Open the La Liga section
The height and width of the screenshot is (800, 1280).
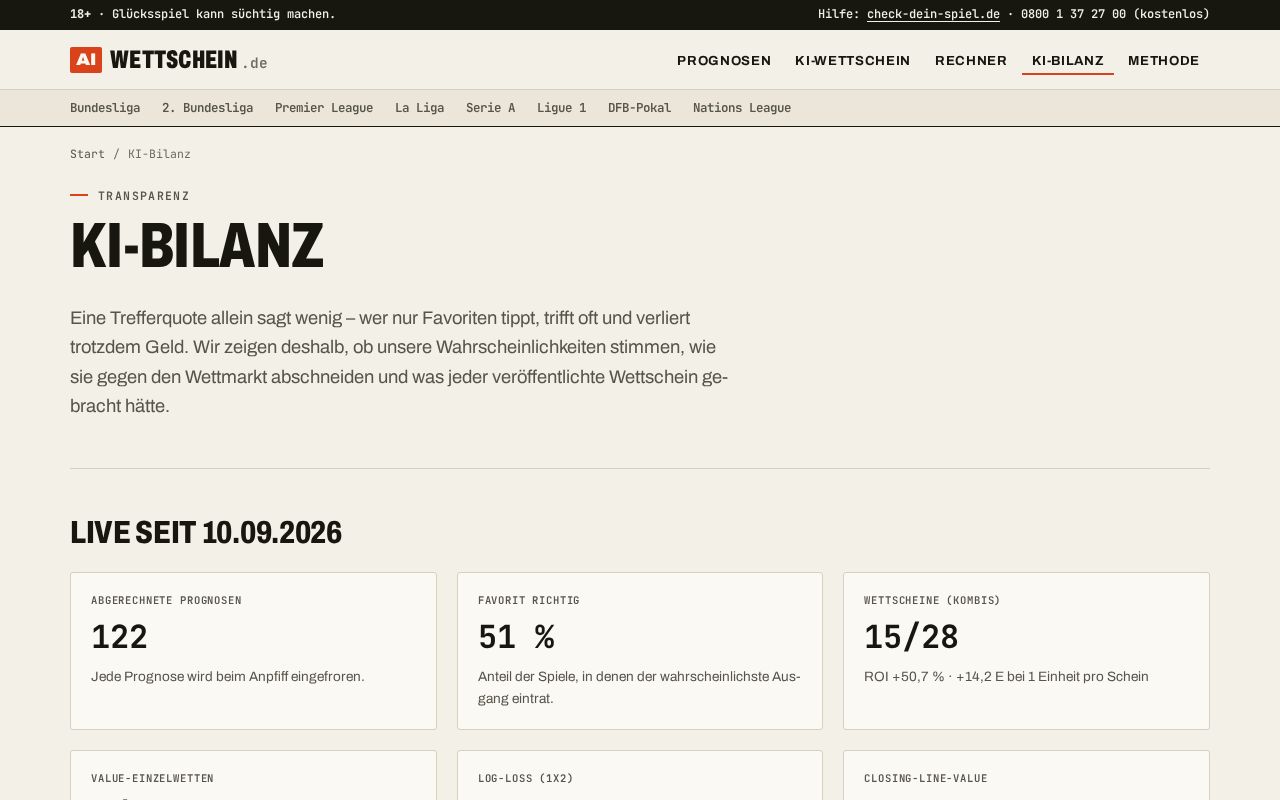tap(419, 108)
